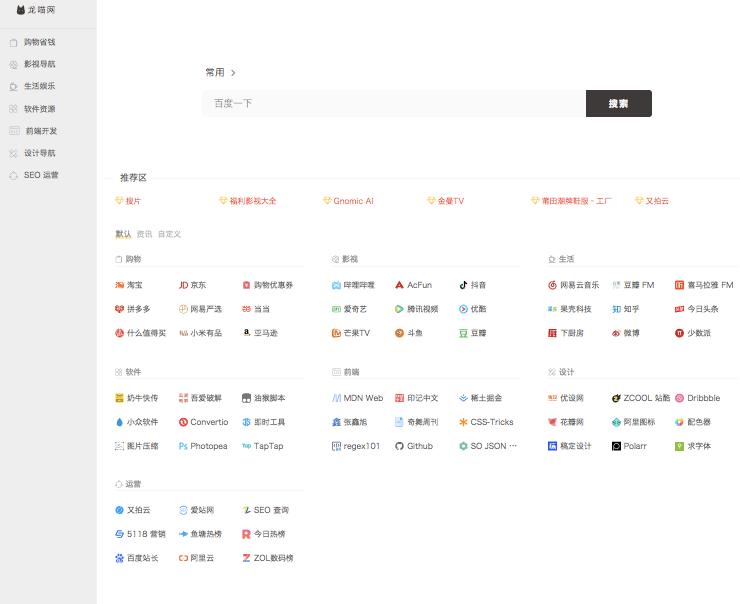Click the JD 京东 logo icon

(183, 285)
